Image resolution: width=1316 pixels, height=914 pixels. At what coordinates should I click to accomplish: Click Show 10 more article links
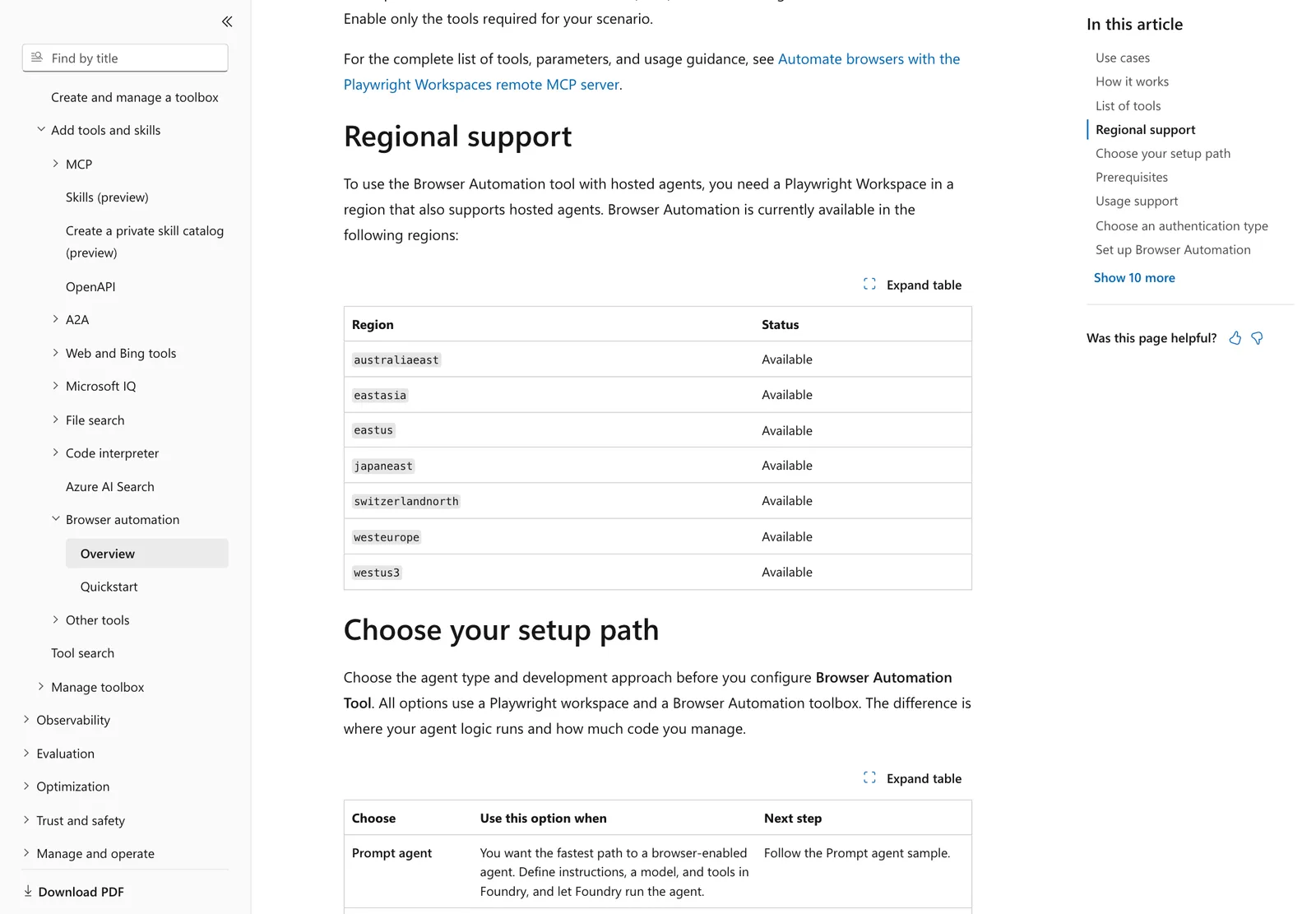click(1134, 277)
